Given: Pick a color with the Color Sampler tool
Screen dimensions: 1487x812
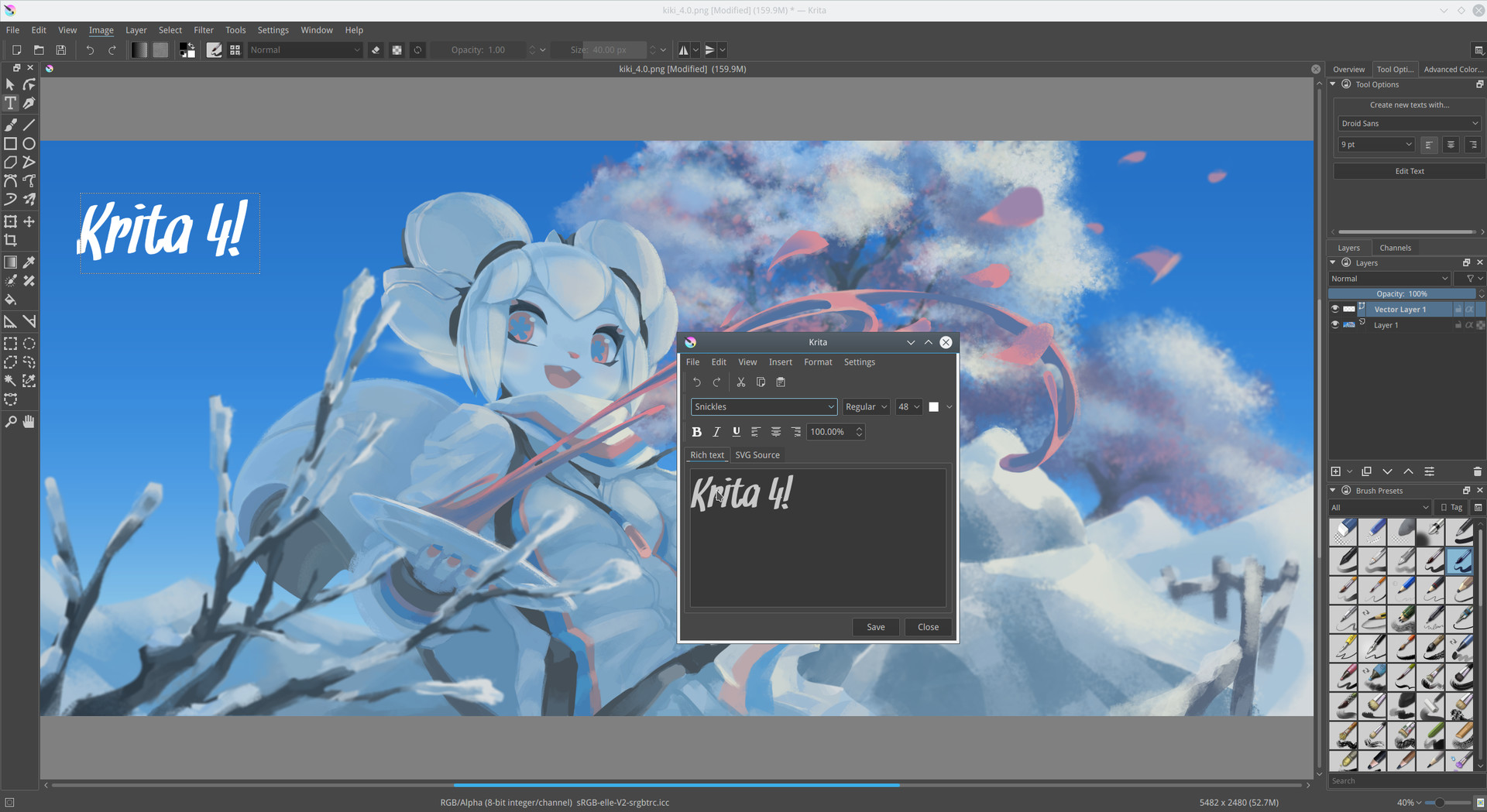Looking at the screenshot, I should click(x=29, y=262).
